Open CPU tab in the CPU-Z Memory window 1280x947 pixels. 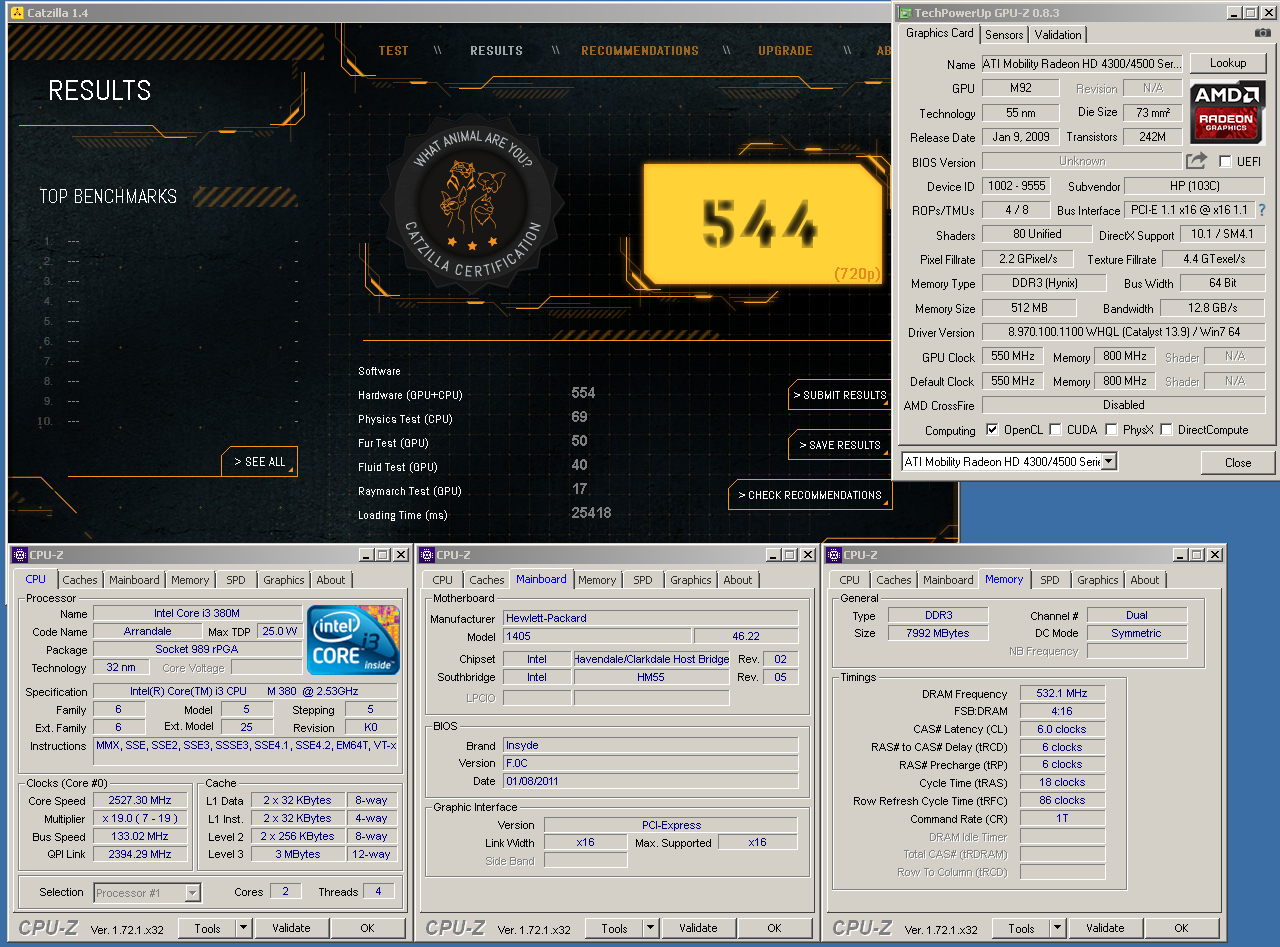[x=850, y=580]
